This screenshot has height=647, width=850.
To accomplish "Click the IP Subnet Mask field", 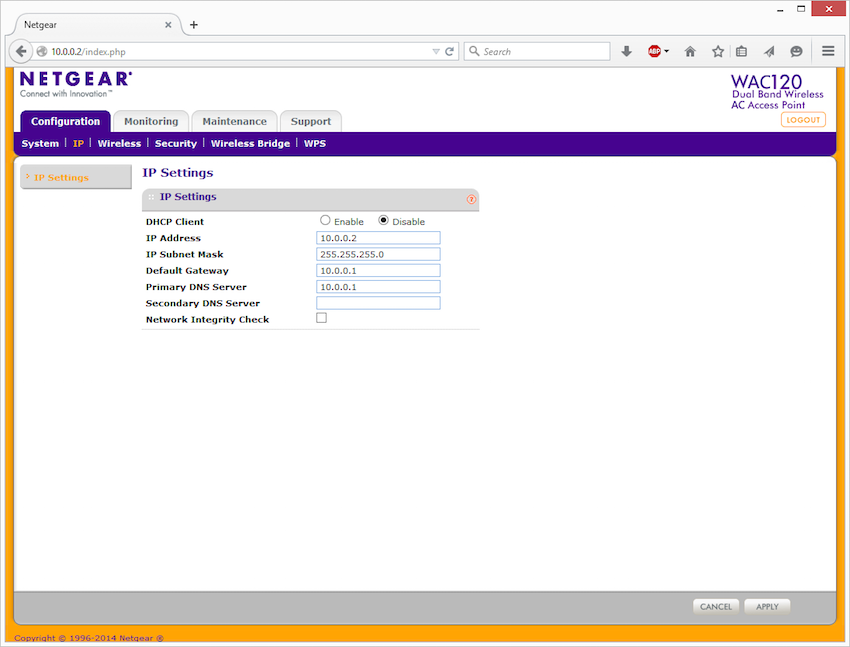I will tap(378, 254).
